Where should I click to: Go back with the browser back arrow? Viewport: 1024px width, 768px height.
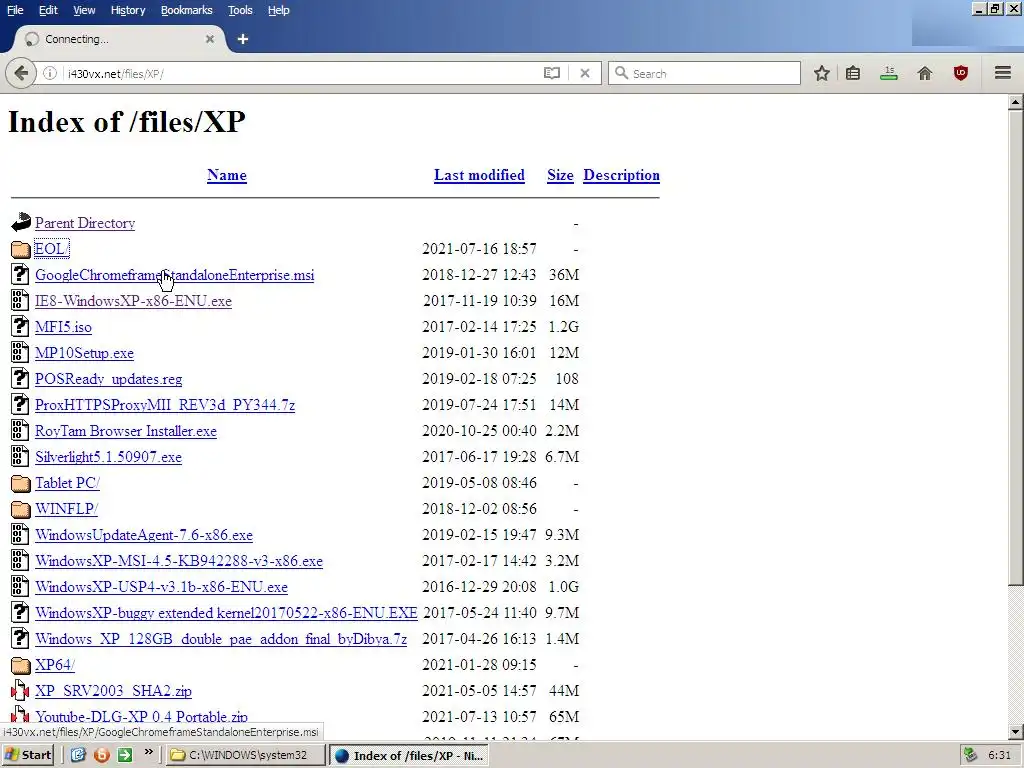pyautogui.click(x=21, y=73)
